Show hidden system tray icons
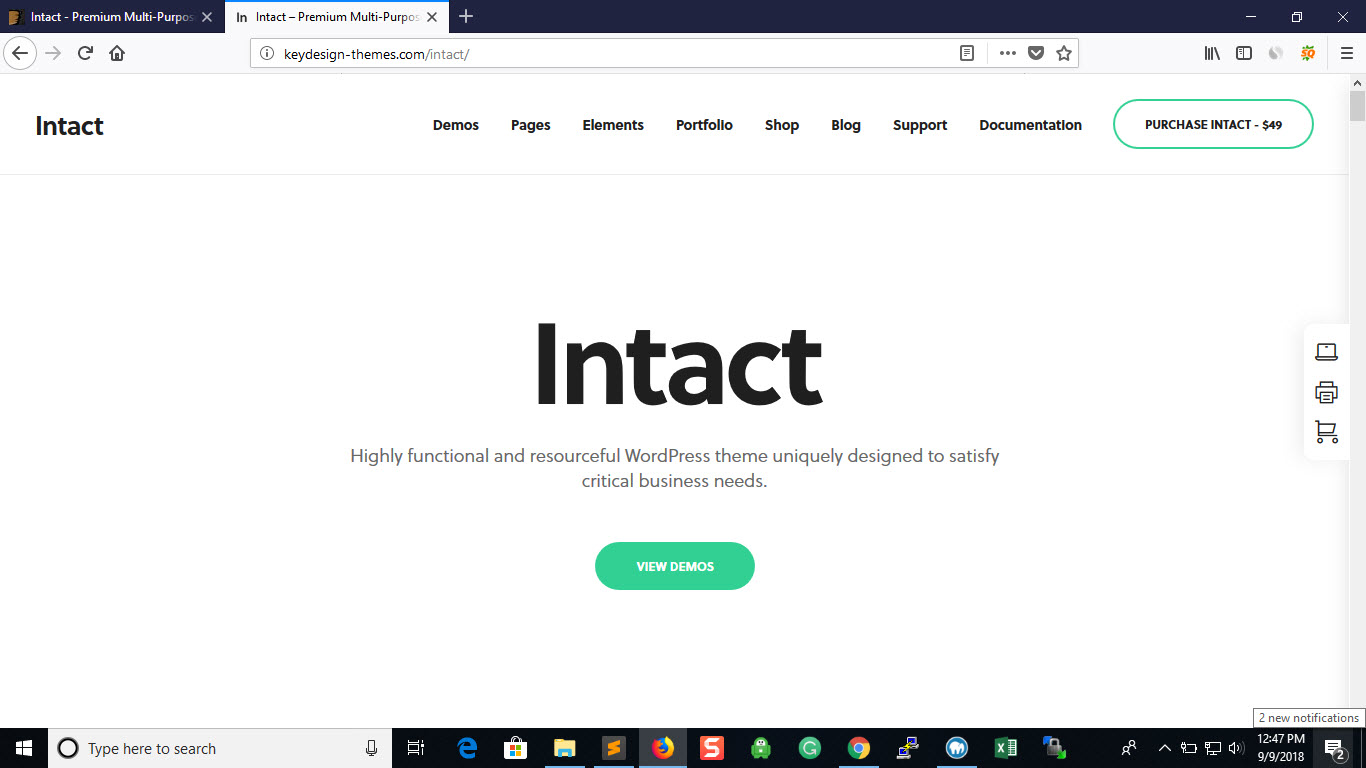This screenshot has height=768, width=1366. click(1164, 748)
